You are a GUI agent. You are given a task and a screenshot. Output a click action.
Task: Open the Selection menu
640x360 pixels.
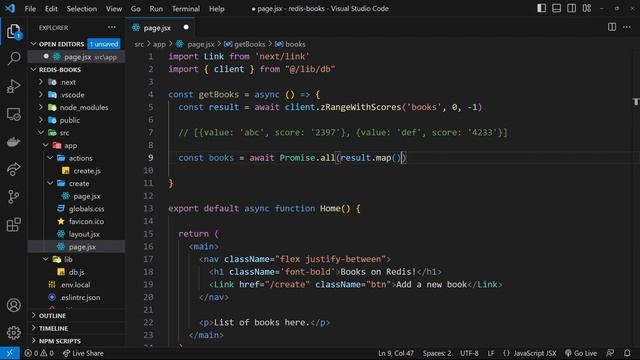click(82, 9)
